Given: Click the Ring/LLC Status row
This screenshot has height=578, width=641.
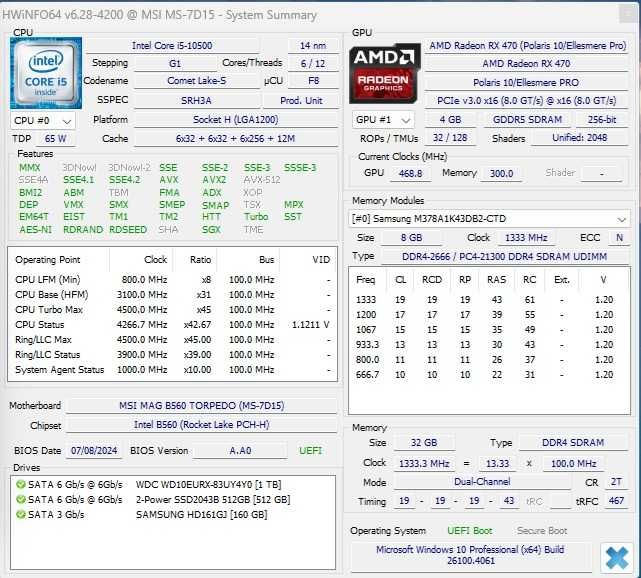Looking at the screenshot, I should pos(172,355).
